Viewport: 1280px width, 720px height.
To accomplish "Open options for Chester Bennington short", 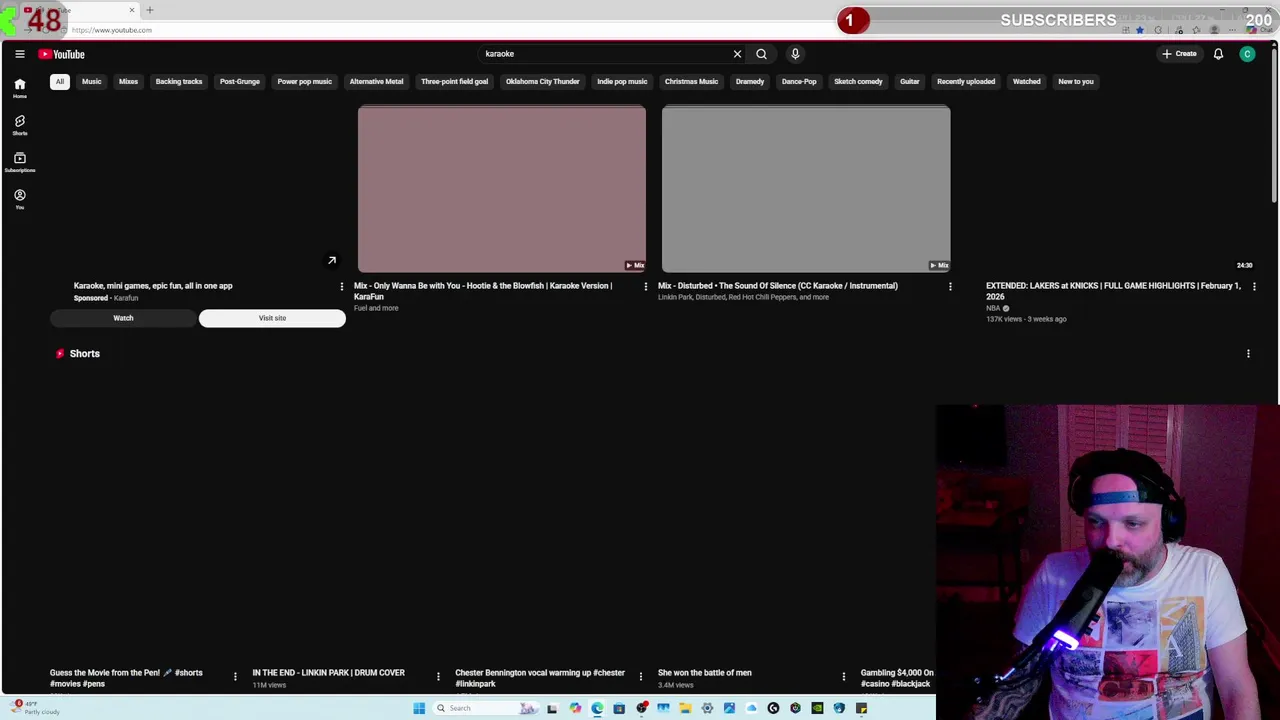I will [x=640, y=676].
